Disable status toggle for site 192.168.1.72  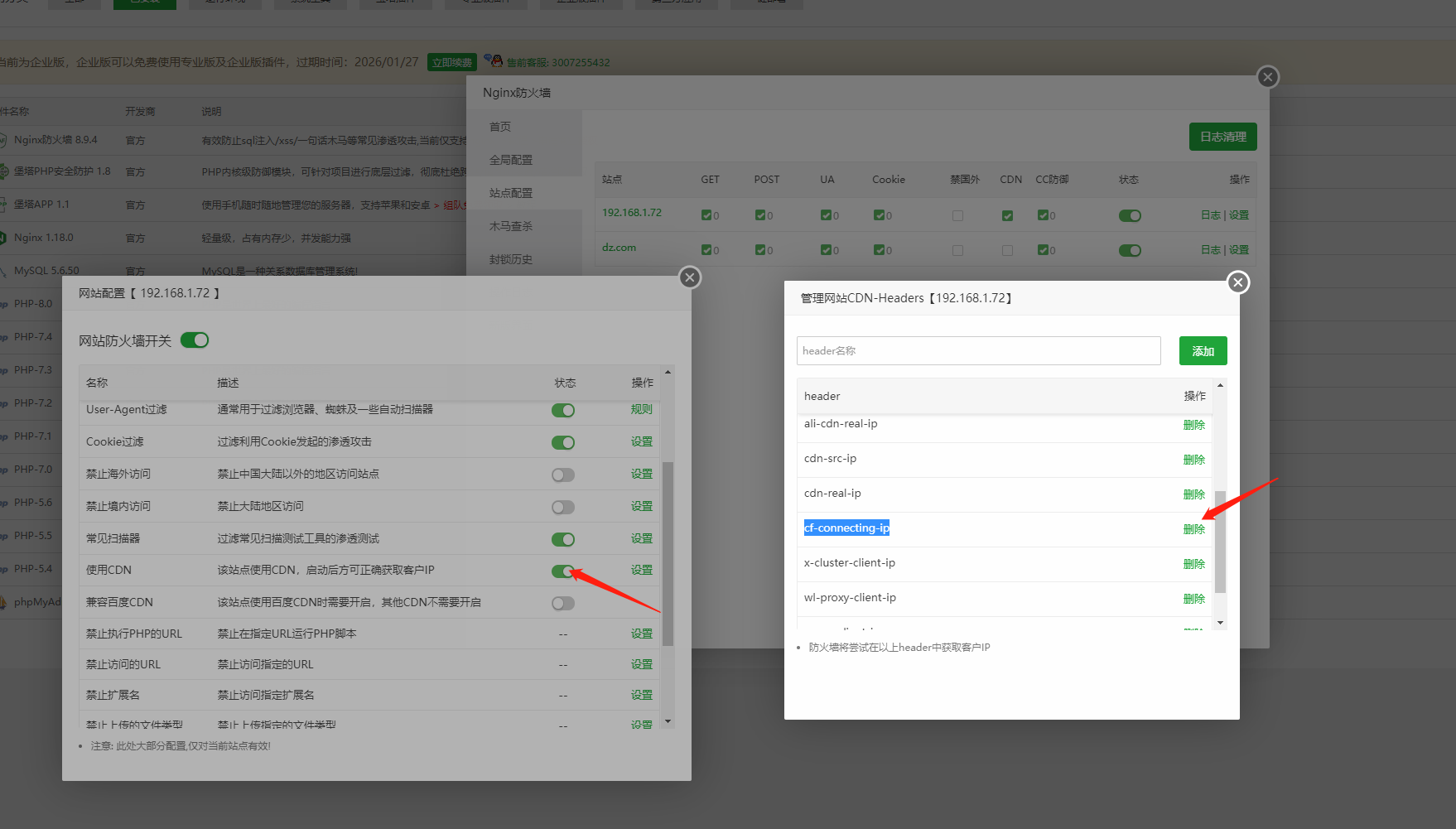pyautogui.click(x=1130, y=215)
